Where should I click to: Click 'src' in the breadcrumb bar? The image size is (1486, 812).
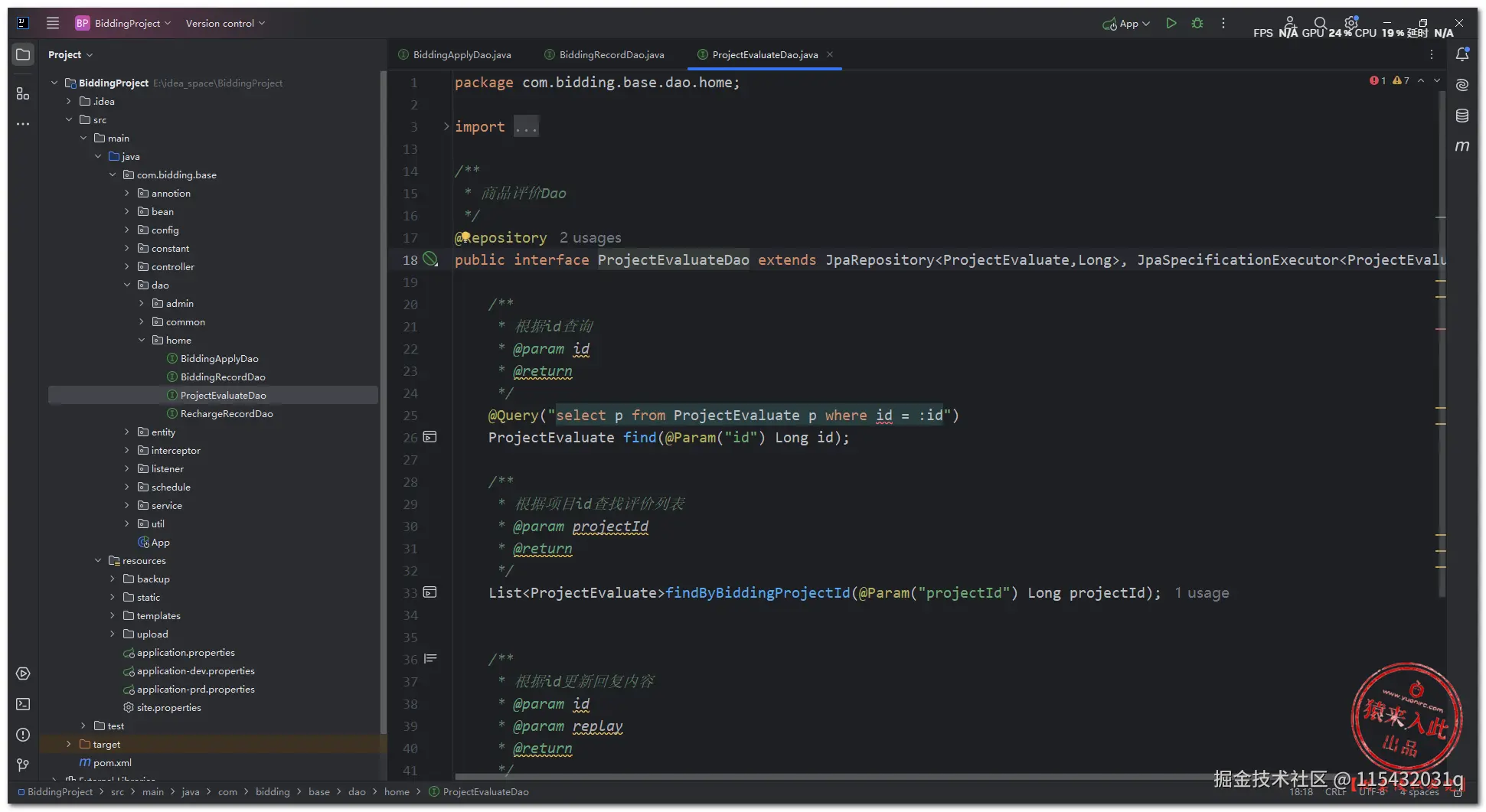117,792
